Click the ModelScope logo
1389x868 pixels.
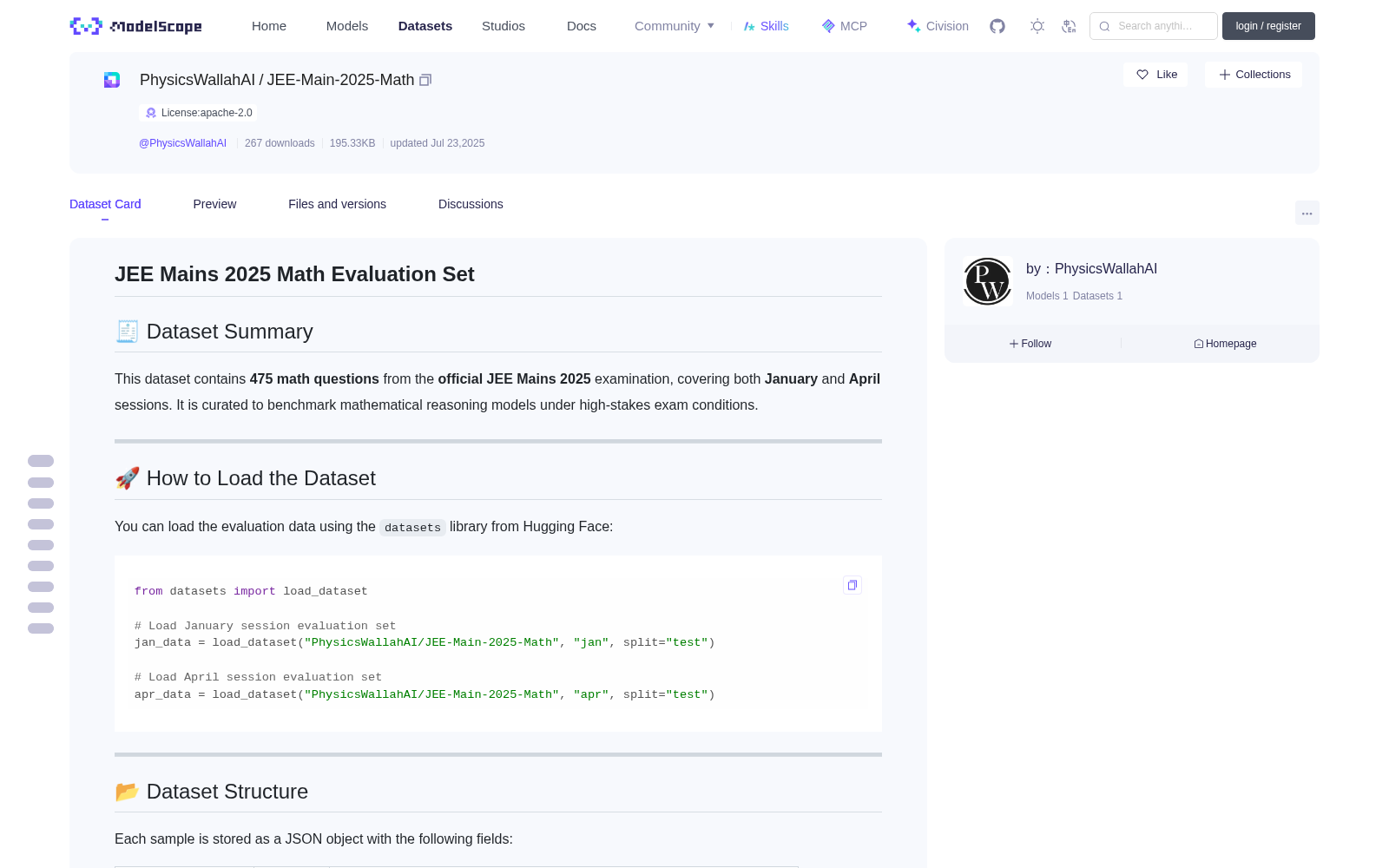tap(135, 26)
